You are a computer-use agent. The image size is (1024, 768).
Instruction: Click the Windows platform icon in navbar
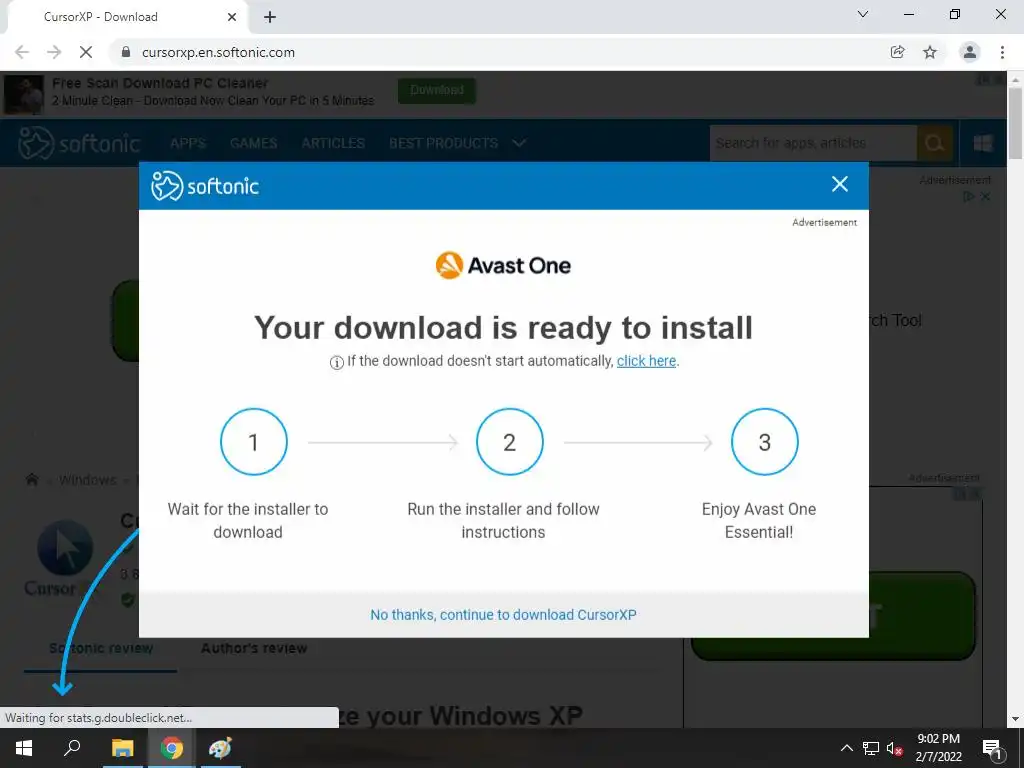click(x=983, y=143)
